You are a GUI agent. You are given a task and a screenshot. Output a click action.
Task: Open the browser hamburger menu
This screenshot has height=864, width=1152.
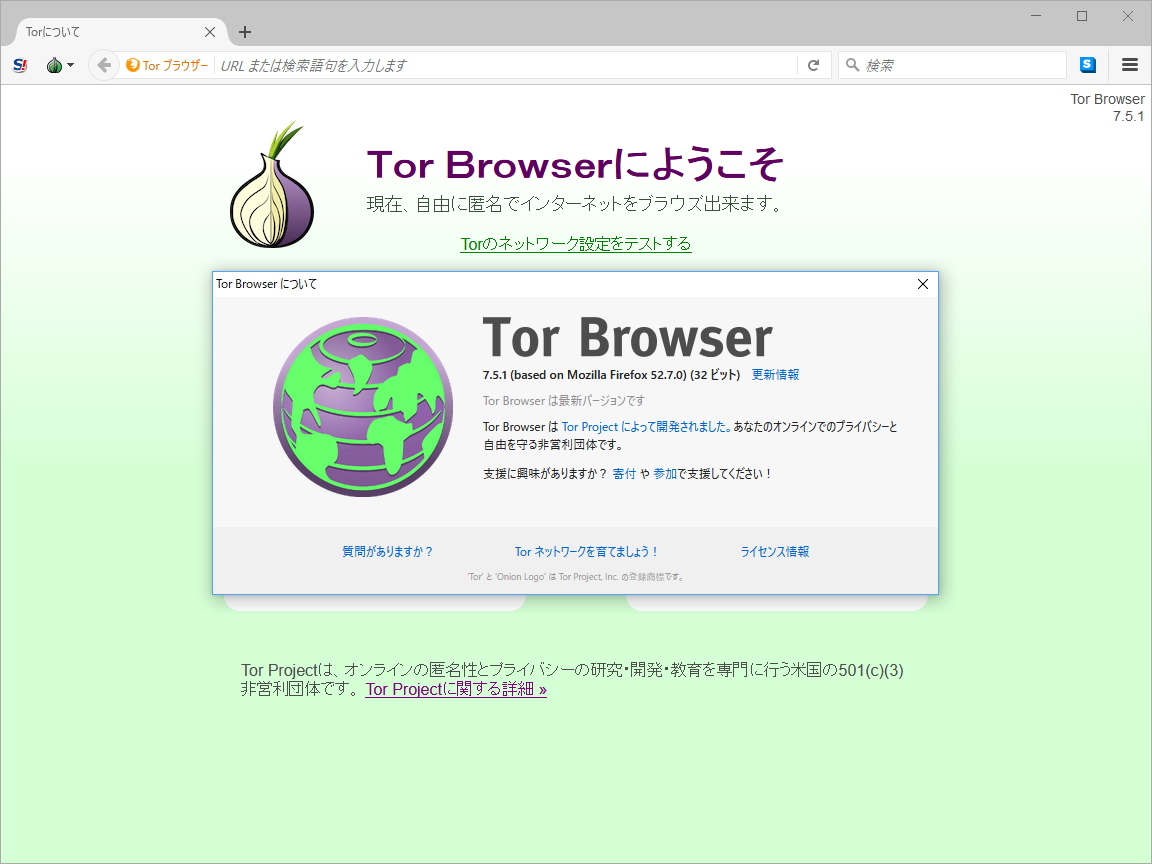1129,64
